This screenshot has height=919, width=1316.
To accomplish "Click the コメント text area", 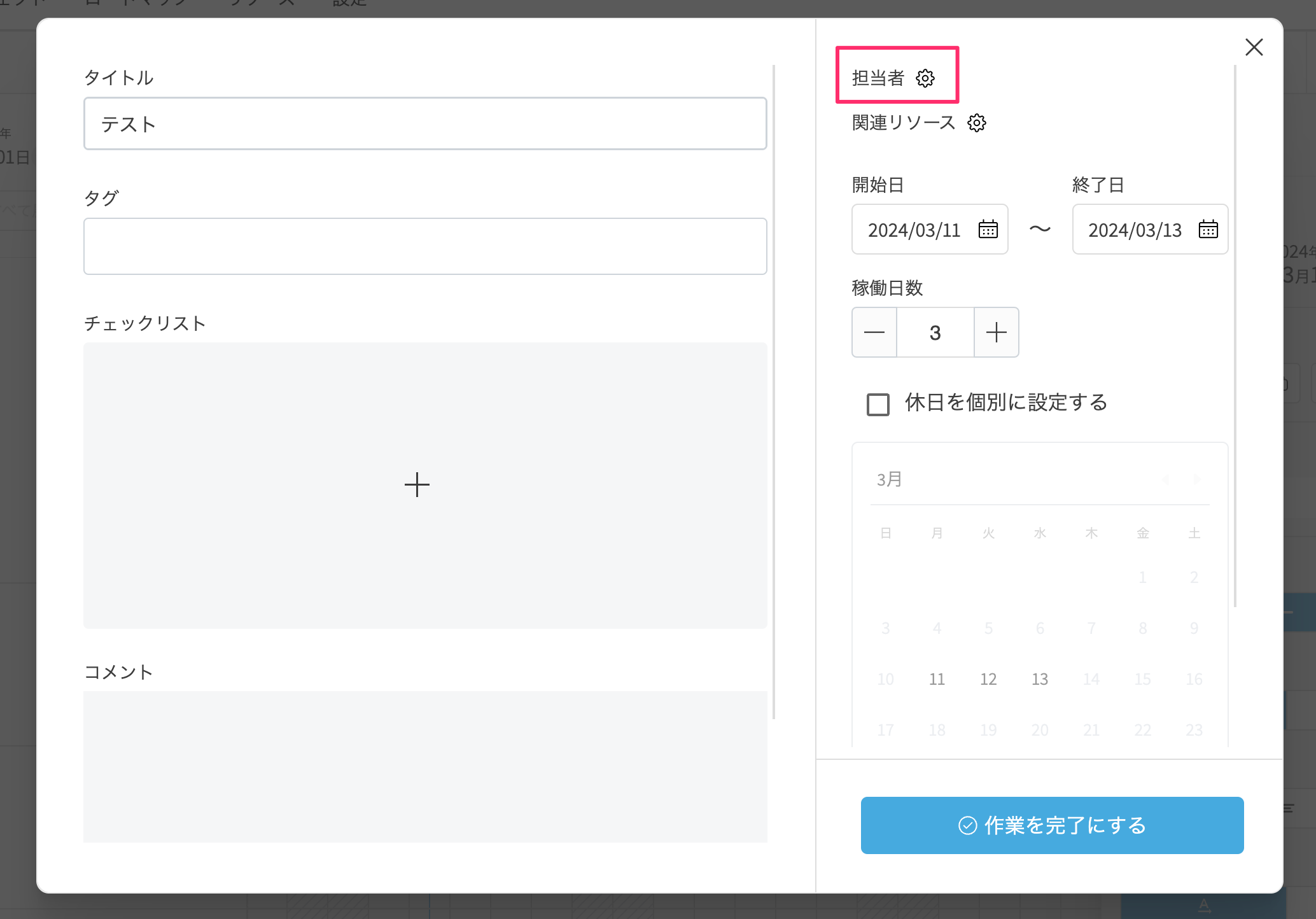I will pos(425,766).
